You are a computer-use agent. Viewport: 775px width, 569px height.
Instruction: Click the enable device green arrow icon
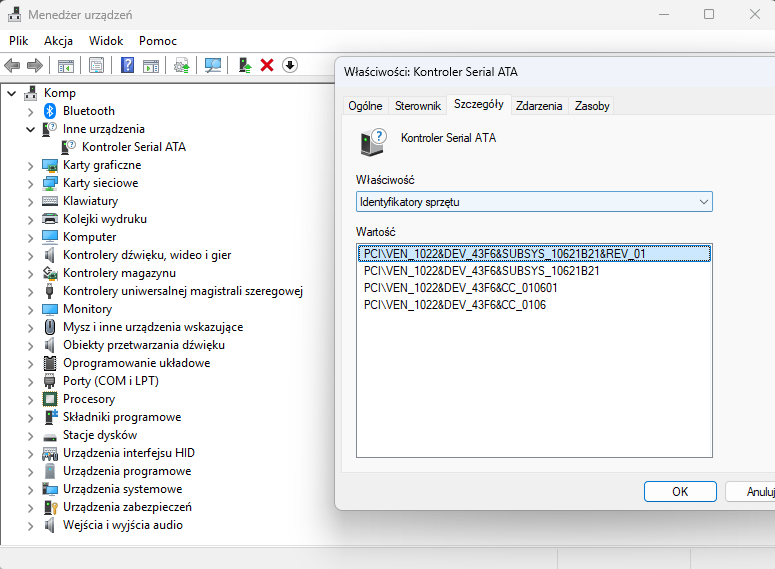(x=244, y=65)
